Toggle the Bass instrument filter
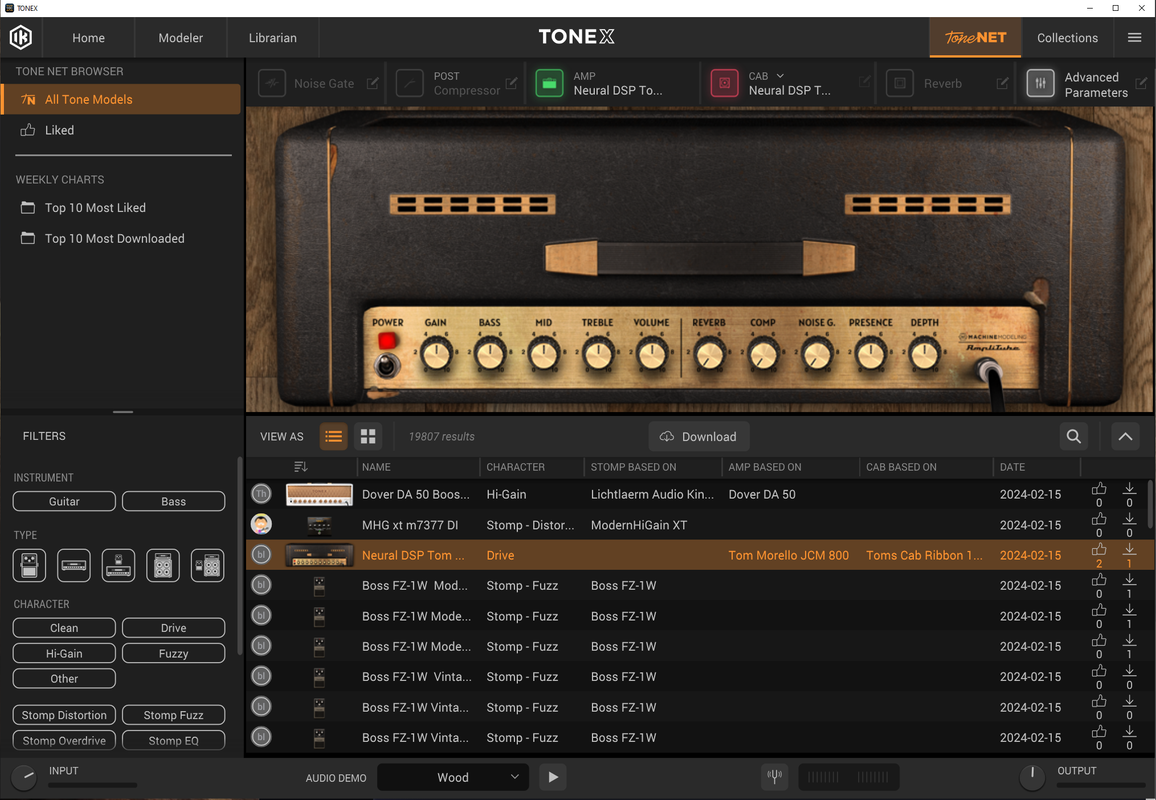 173,501
